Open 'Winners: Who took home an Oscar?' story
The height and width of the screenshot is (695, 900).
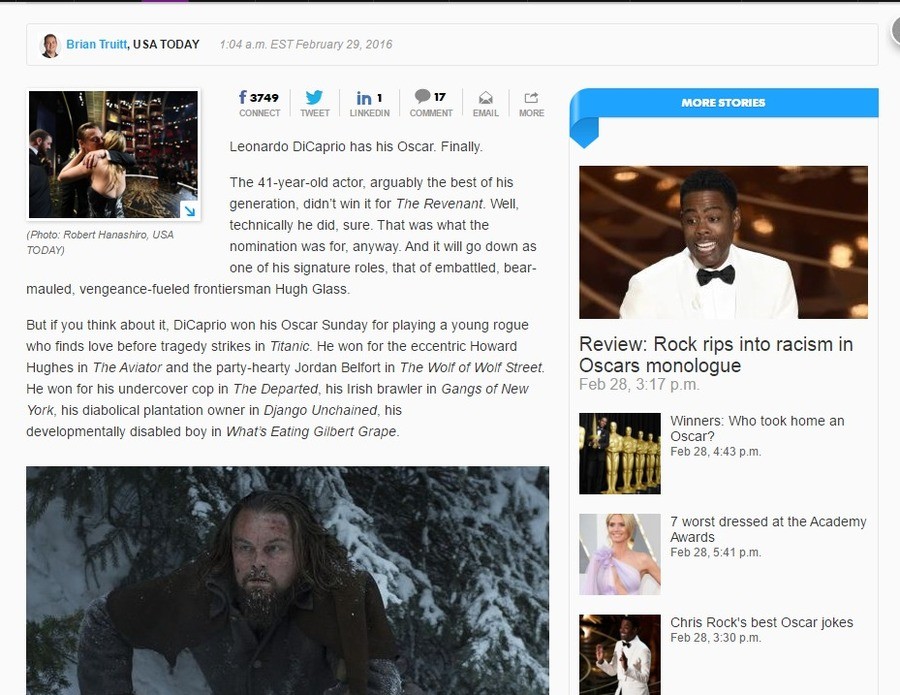pyautogui.click(x=757, y=428)
